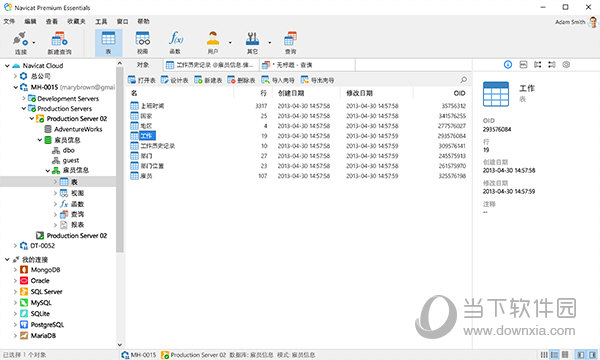Switch to list view icon in status bar
Screen dimensions: 600x360
click(544, 355)
